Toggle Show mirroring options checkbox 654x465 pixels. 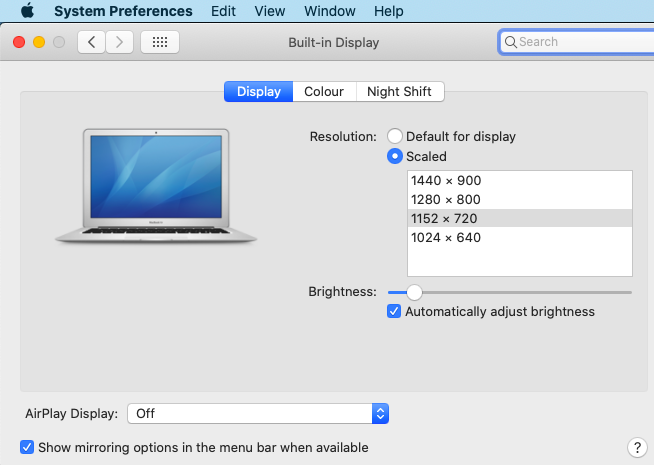click(27, 447)
